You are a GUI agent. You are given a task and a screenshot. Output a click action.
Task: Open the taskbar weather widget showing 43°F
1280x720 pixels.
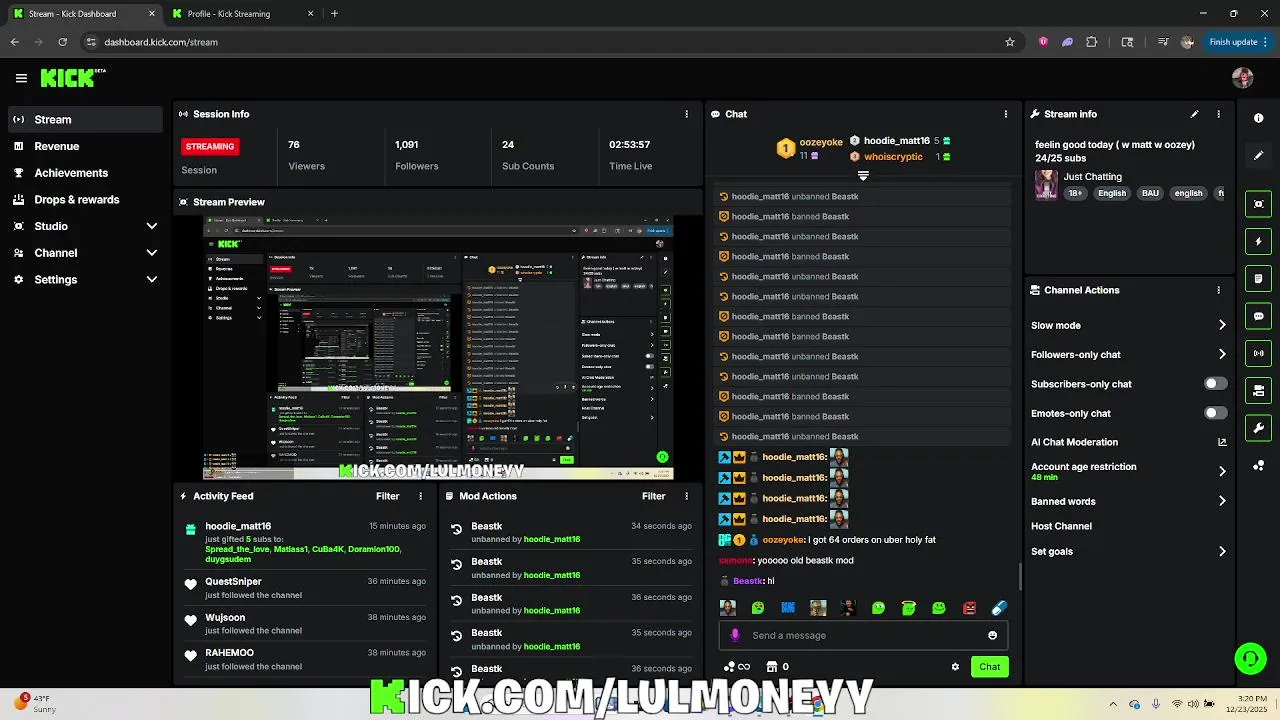pyautogui.click(x=35, y=703)
